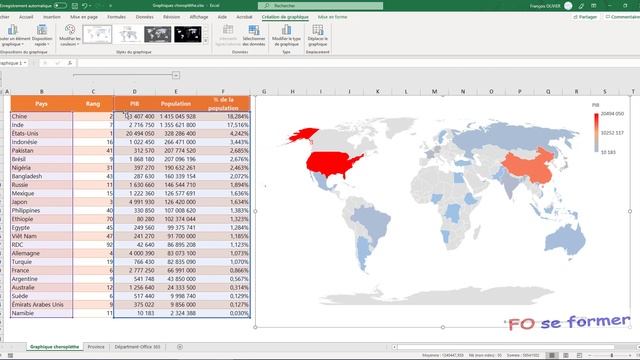Select column D header
The width and height of the screenshot is (640, 360).
tap(134, 91)
